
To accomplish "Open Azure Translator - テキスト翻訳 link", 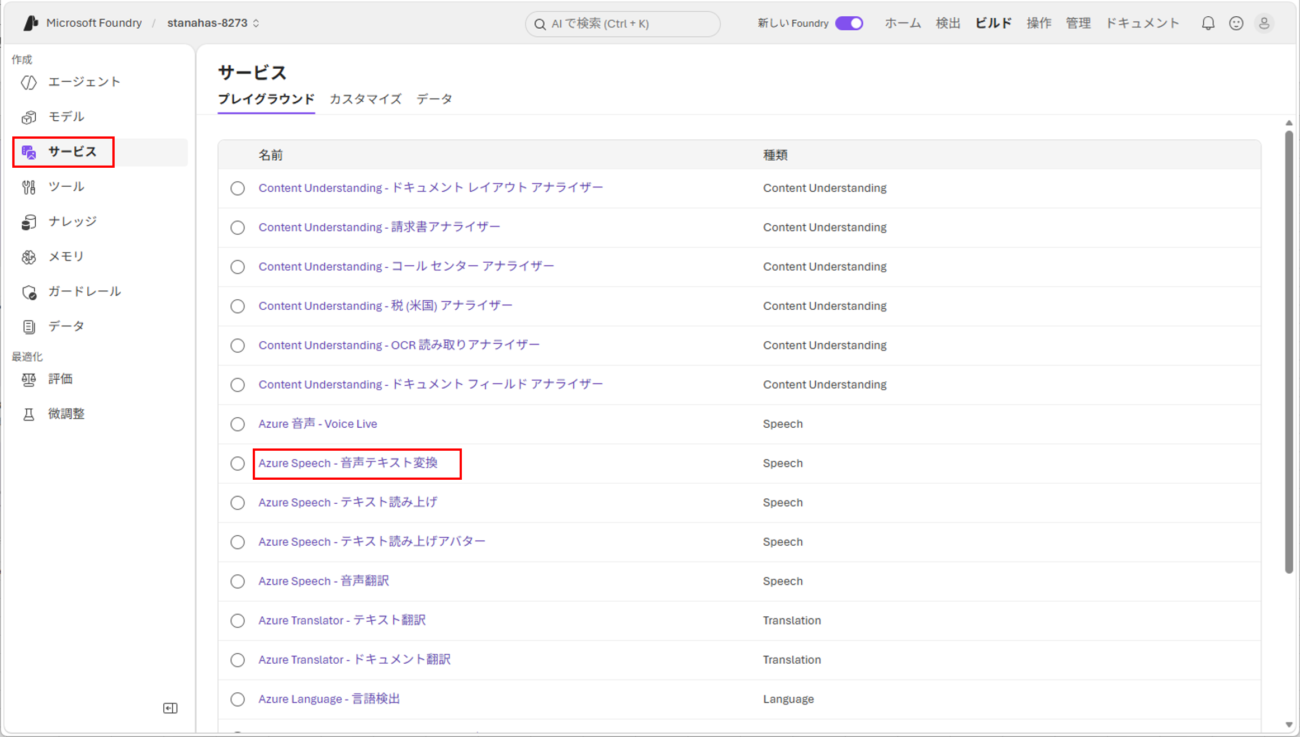I will (x=342, y=620).
